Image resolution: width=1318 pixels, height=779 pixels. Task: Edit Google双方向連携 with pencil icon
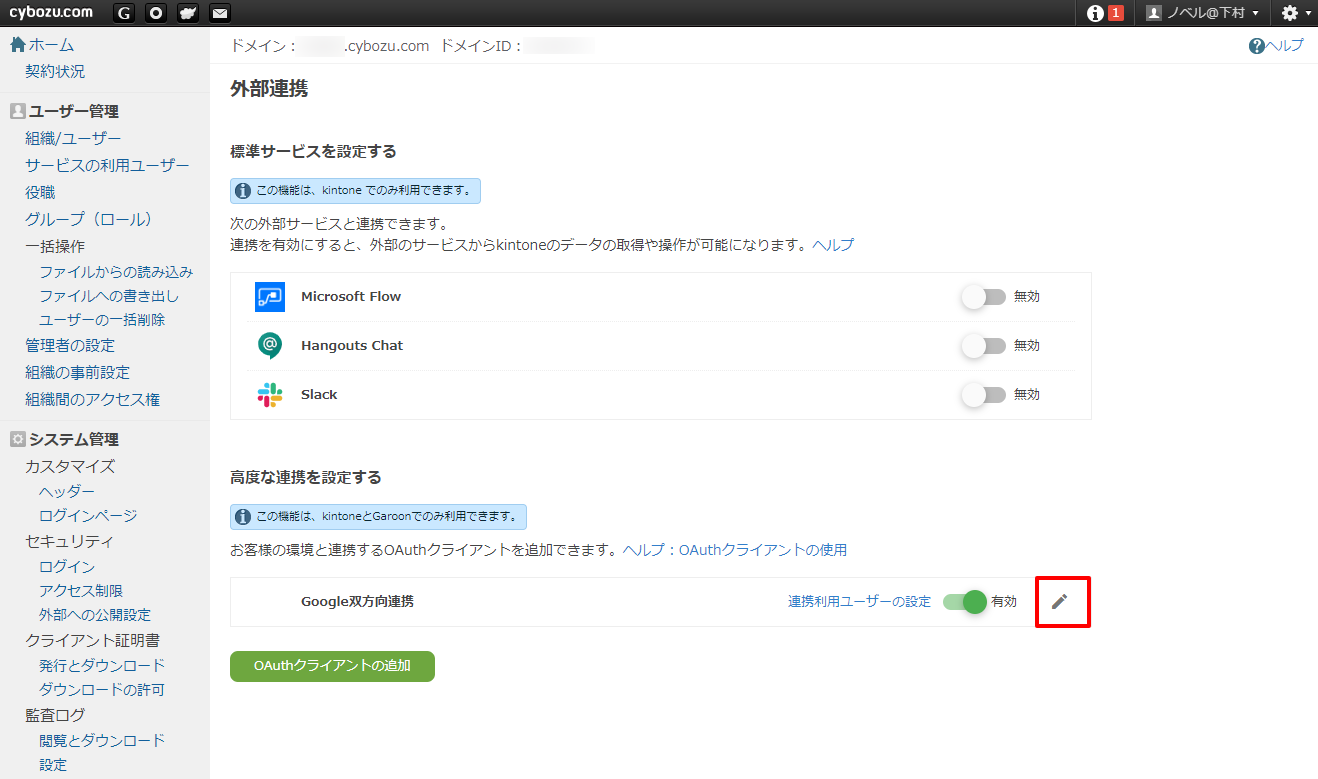(1060, 601)
